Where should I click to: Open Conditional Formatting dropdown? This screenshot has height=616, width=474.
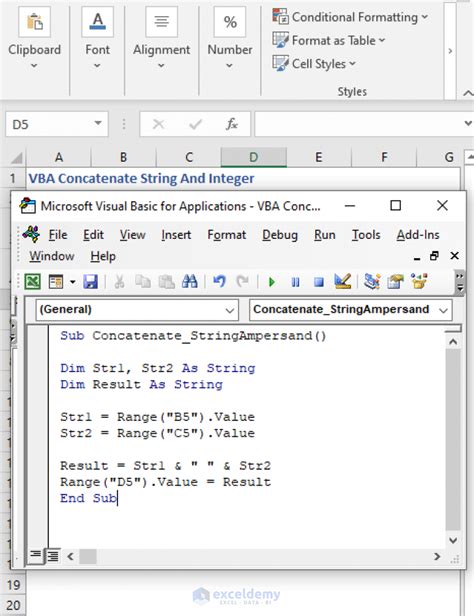pos(350,17)
